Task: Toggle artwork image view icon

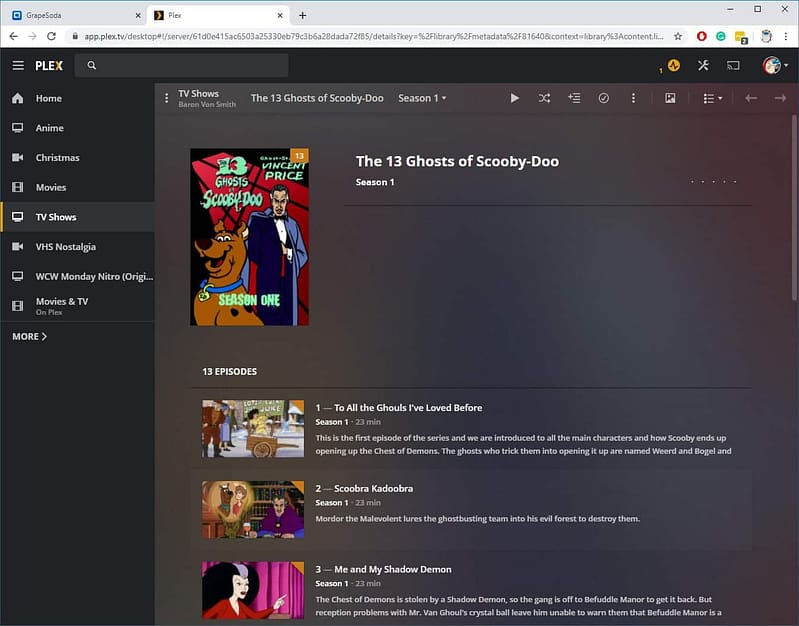Action: pos(670,98)
